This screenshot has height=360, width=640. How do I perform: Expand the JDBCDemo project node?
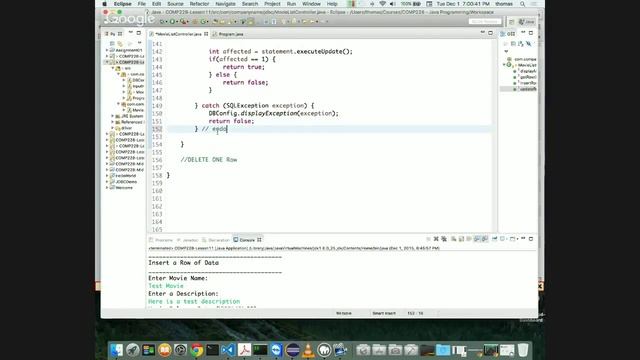(x=107, y=182)
